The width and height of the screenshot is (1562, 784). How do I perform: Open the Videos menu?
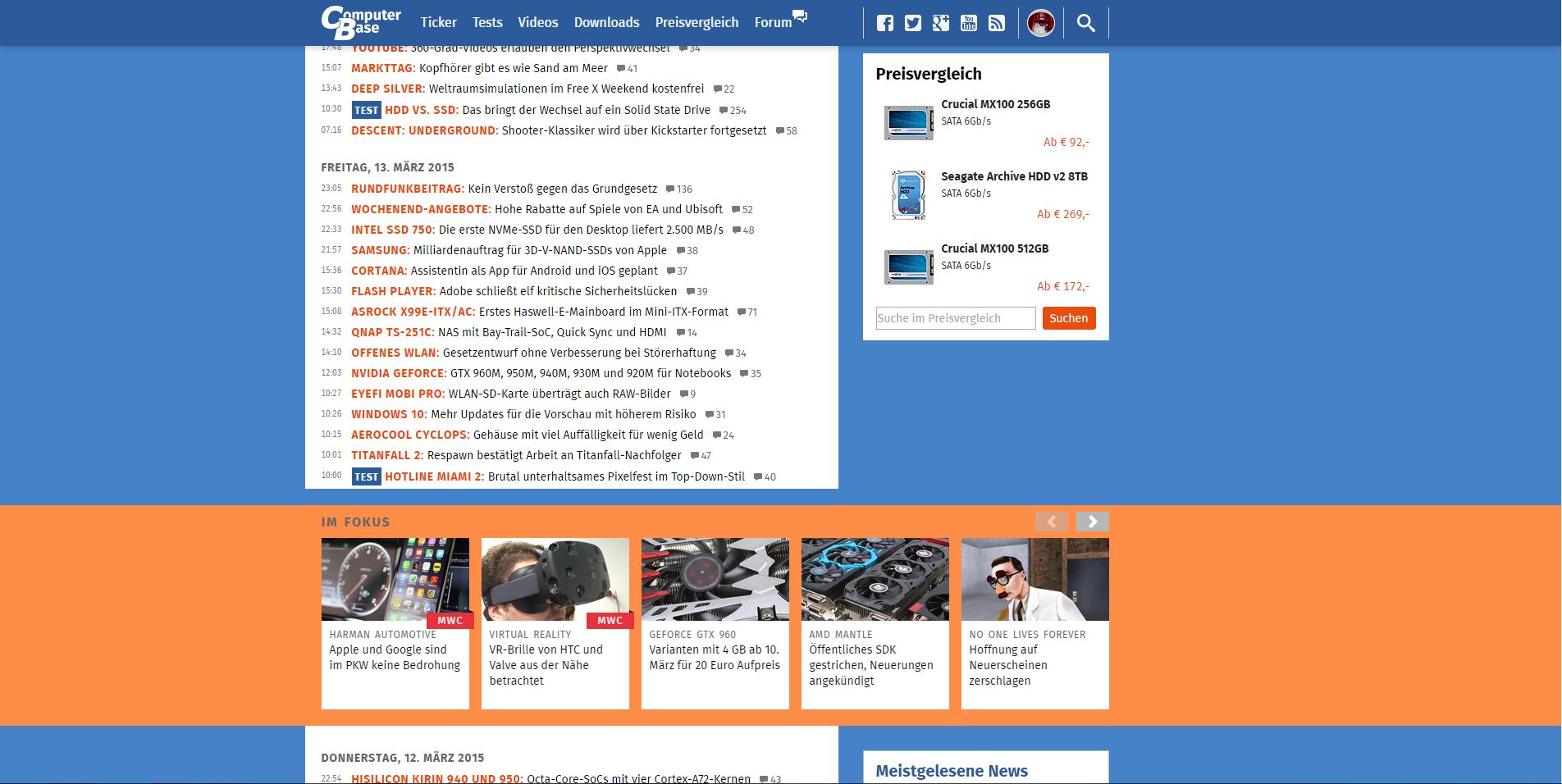[x=538, y=22]
